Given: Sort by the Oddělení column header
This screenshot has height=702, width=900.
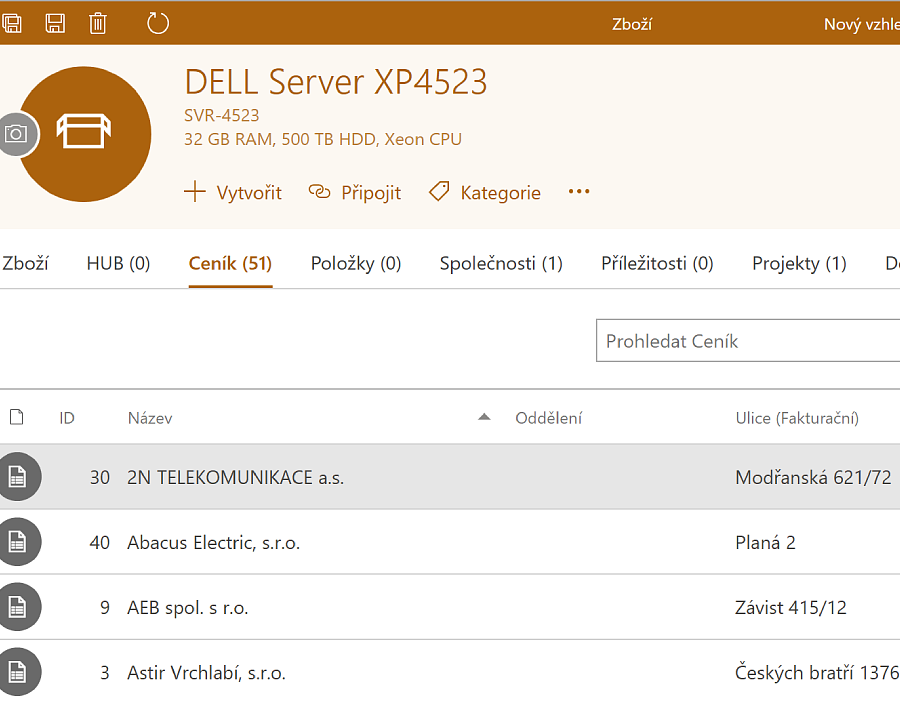Looking at the screenshot, I should (x=549, y=418).
